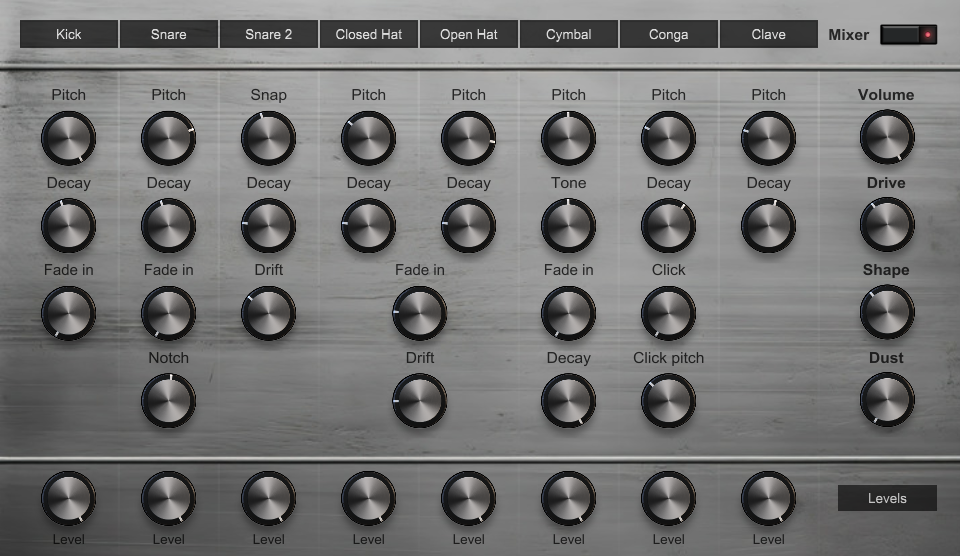Viewport: 960px width, 556px height.
Task: Trigger the Open Hat button
Action: 469,34
